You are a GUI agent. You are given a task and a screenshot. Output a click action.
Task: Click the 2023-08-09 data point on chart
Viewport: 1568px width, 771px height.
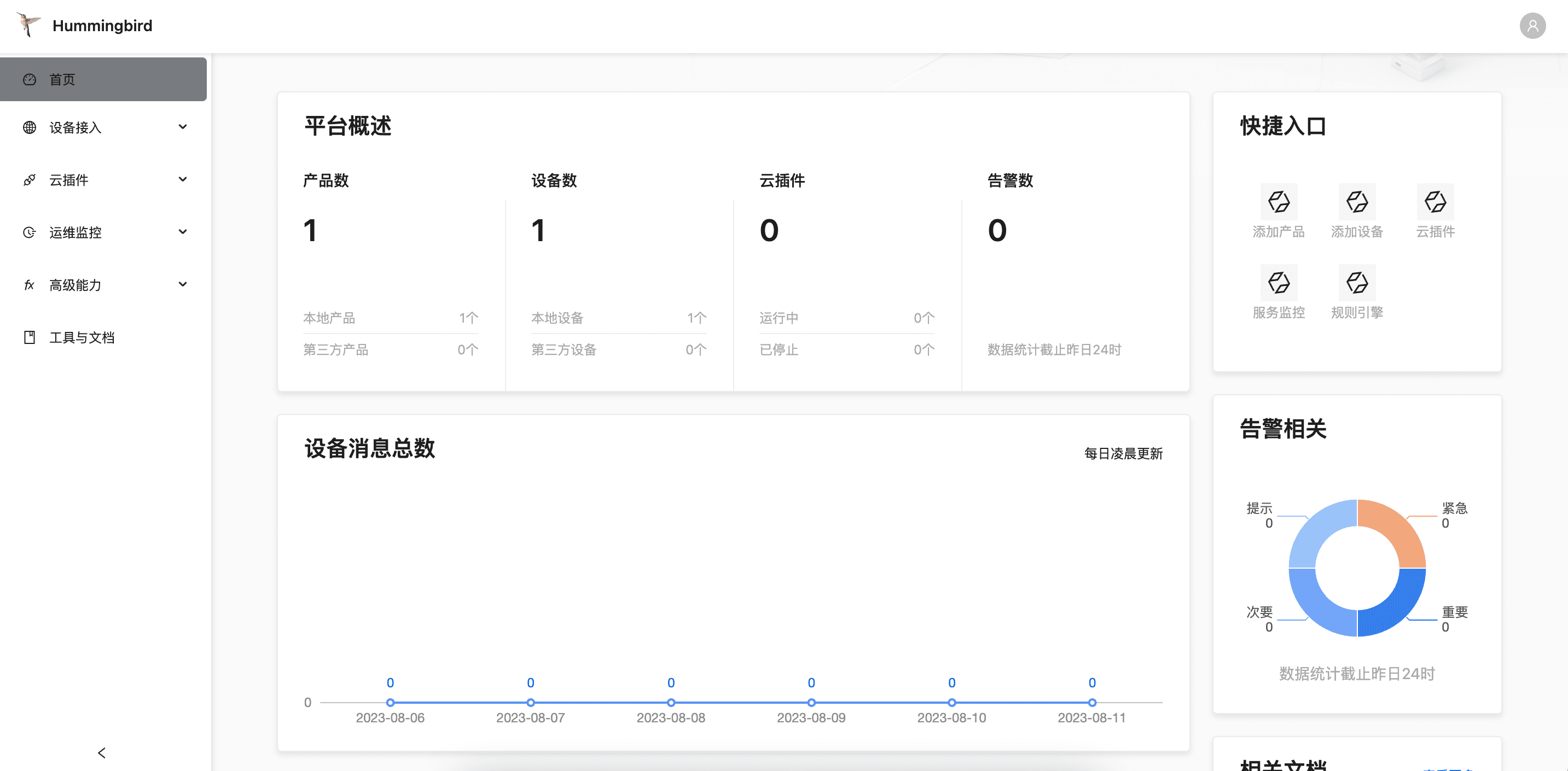point(811,702)
